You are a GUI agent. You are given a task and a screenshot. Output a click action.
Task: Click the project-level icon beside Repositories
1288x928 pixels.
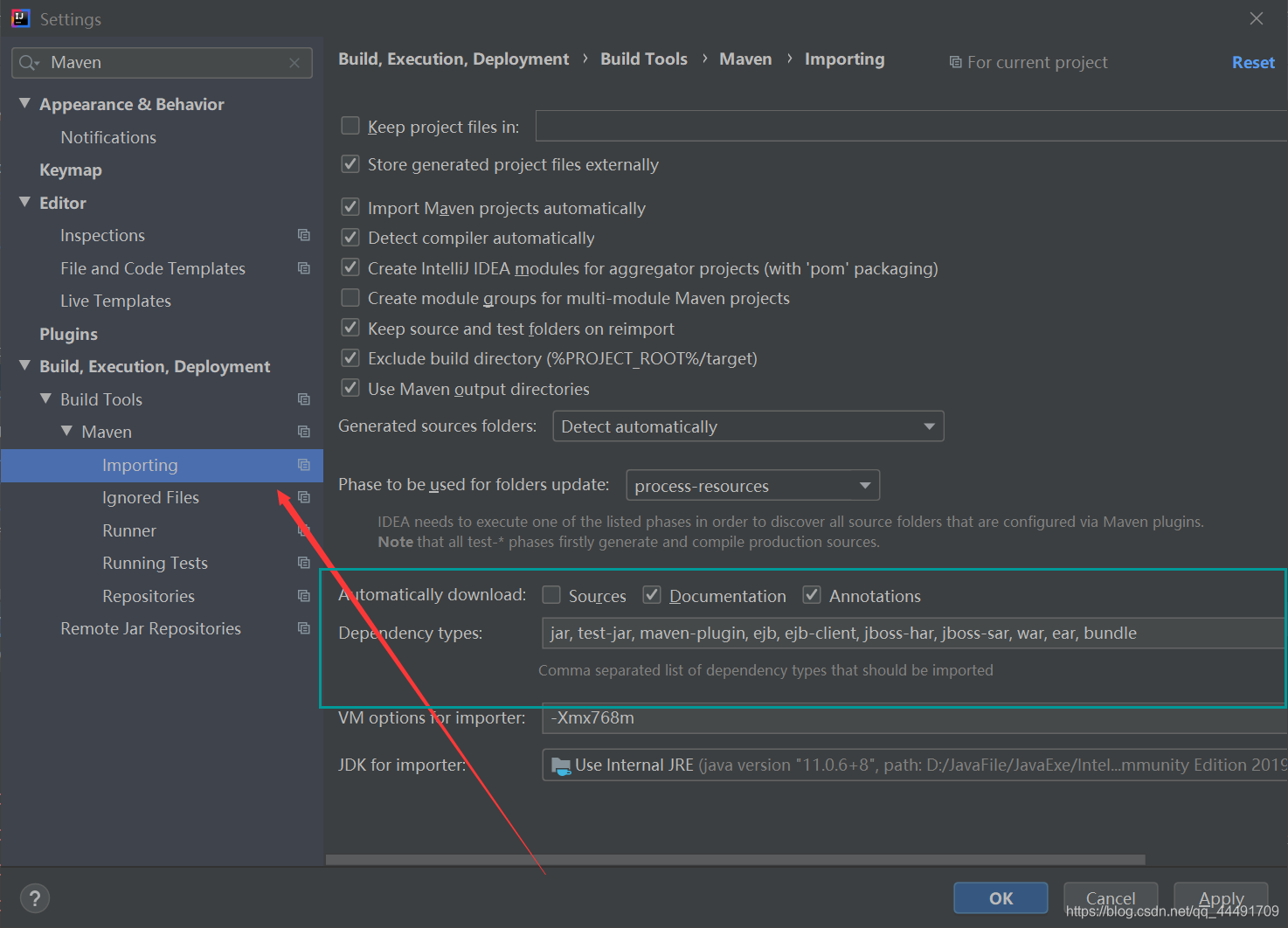(304, 596)
